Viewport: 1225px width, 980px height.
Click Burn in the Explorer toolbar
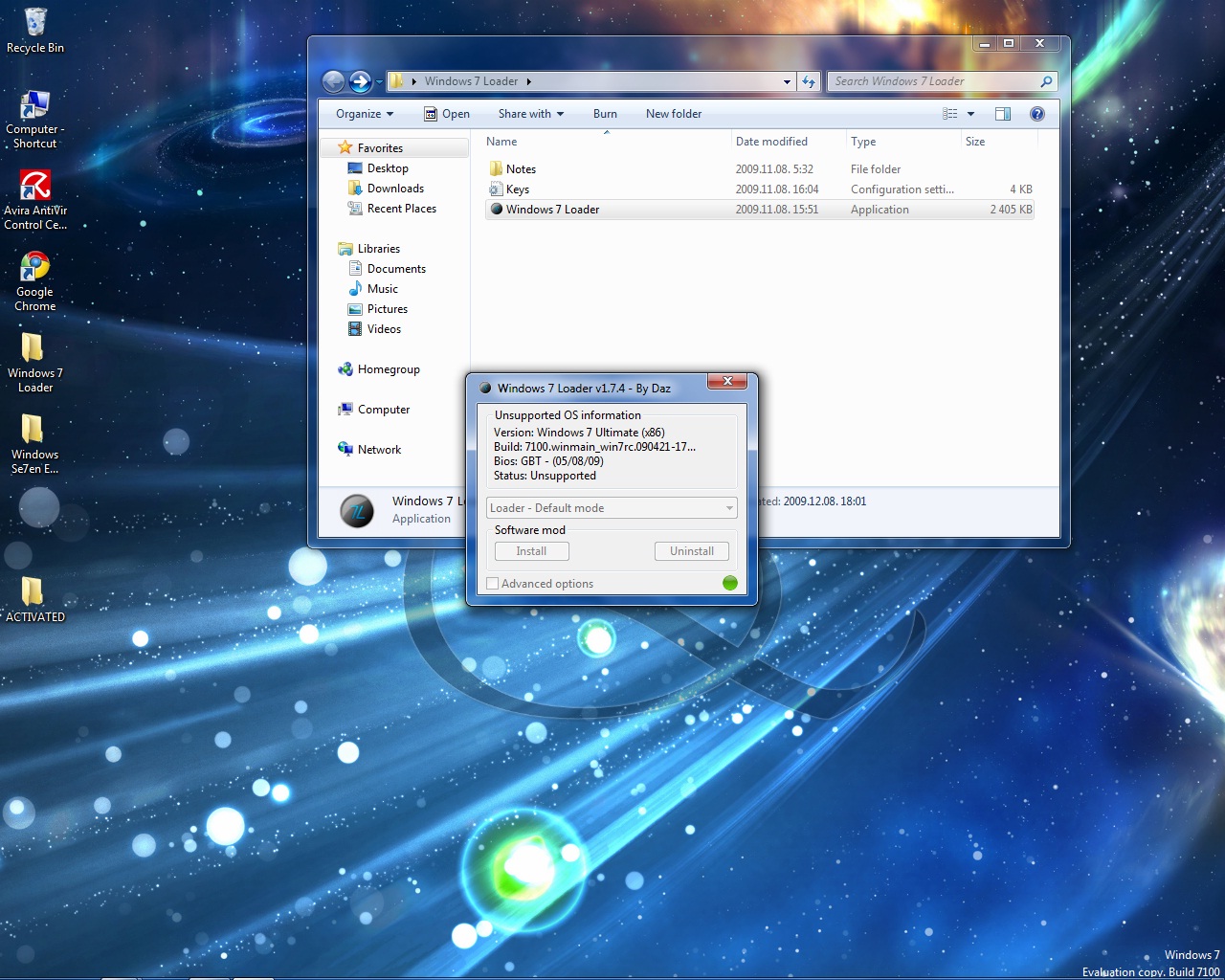point(605,114)
